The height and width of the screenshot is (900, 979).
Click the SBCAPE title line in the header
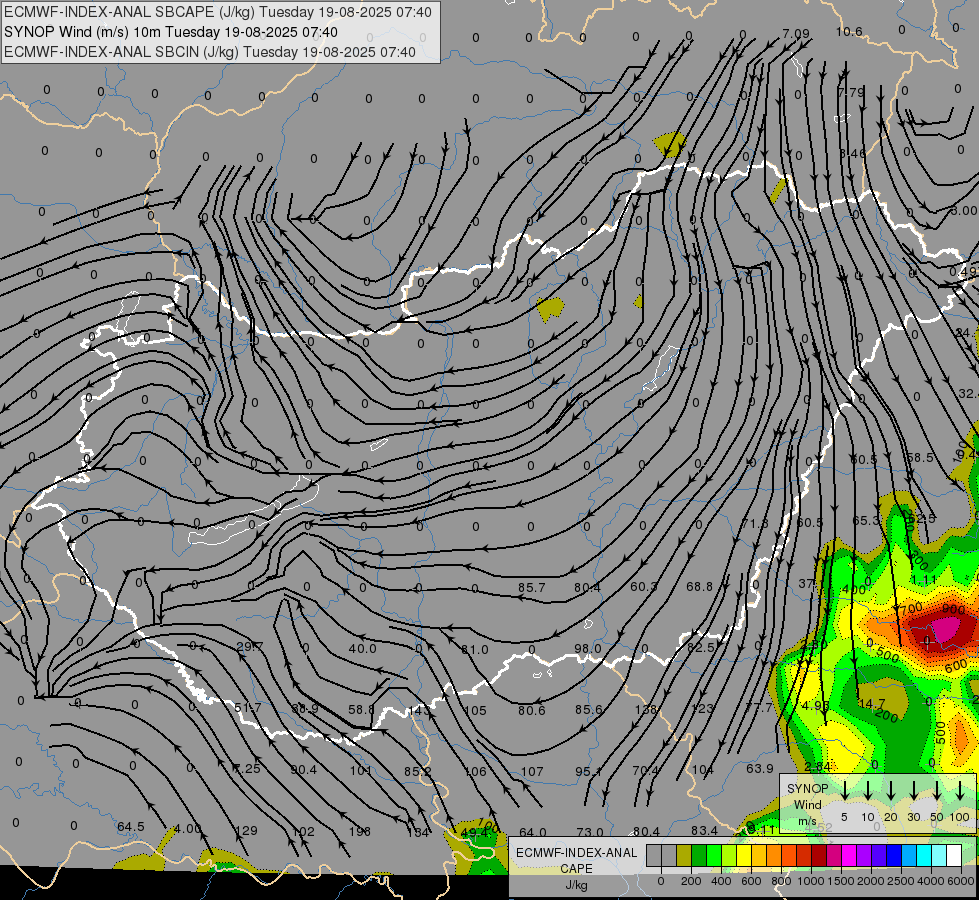click(218, 12)
